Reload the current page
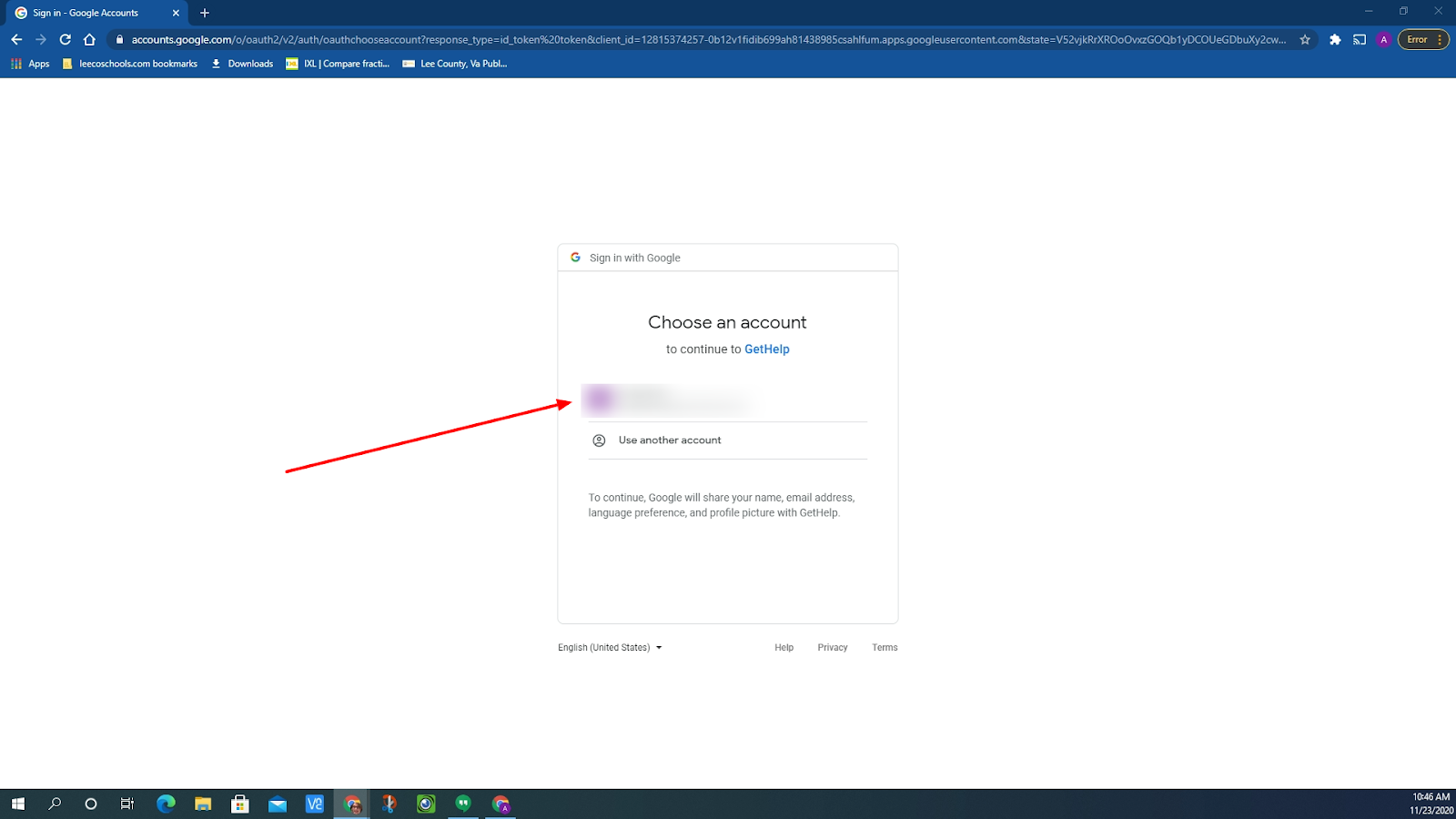 click(65, 39)
